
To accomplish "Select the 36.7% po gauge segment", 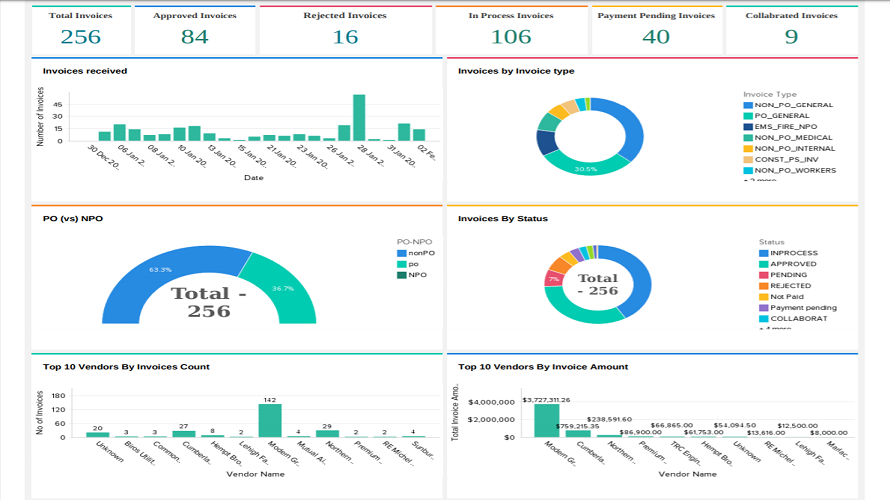I will pyautogui.click(x=283, y=288).
